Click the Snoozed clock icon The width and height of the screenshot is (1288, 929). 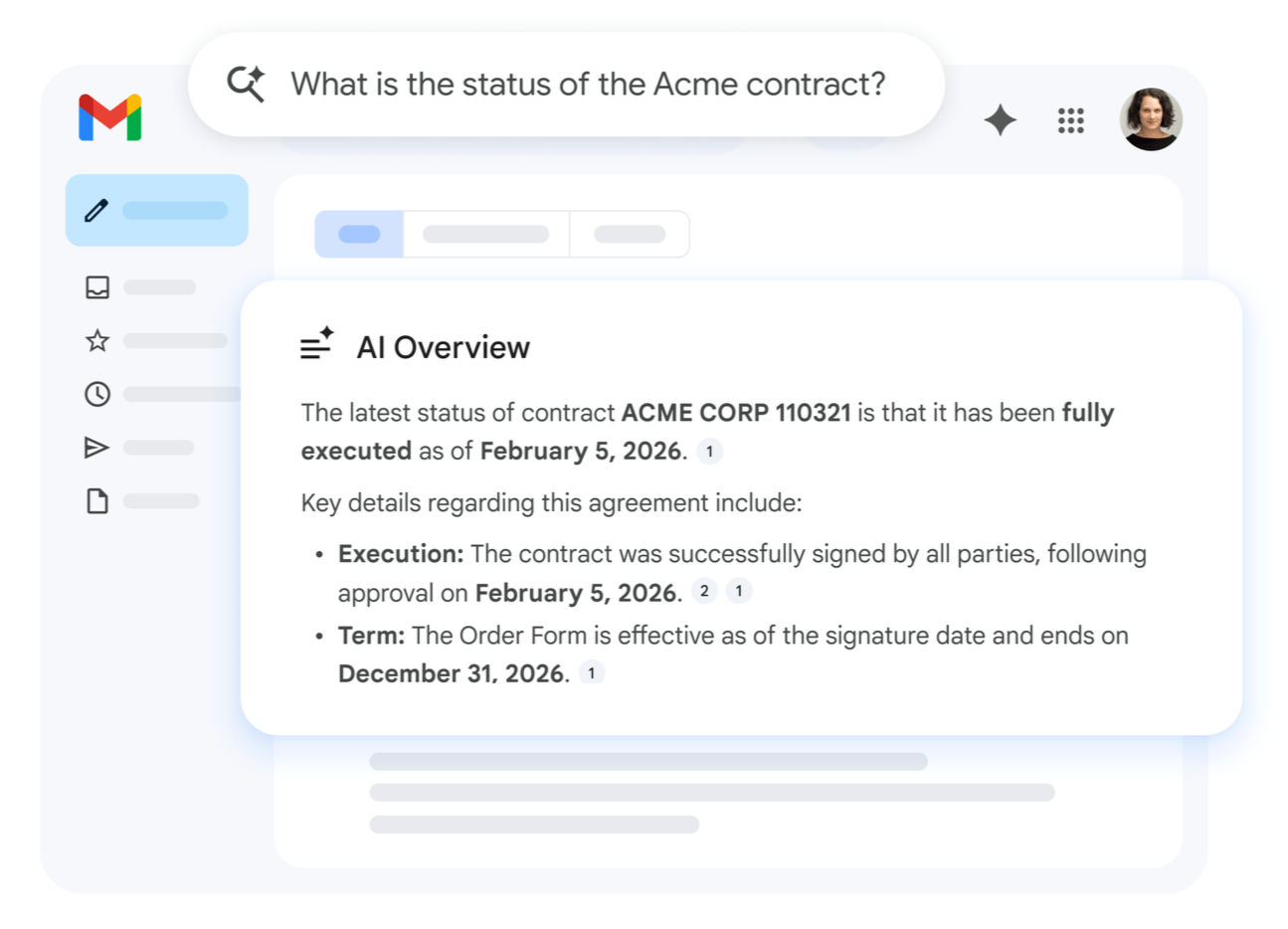tap(96, 394)
